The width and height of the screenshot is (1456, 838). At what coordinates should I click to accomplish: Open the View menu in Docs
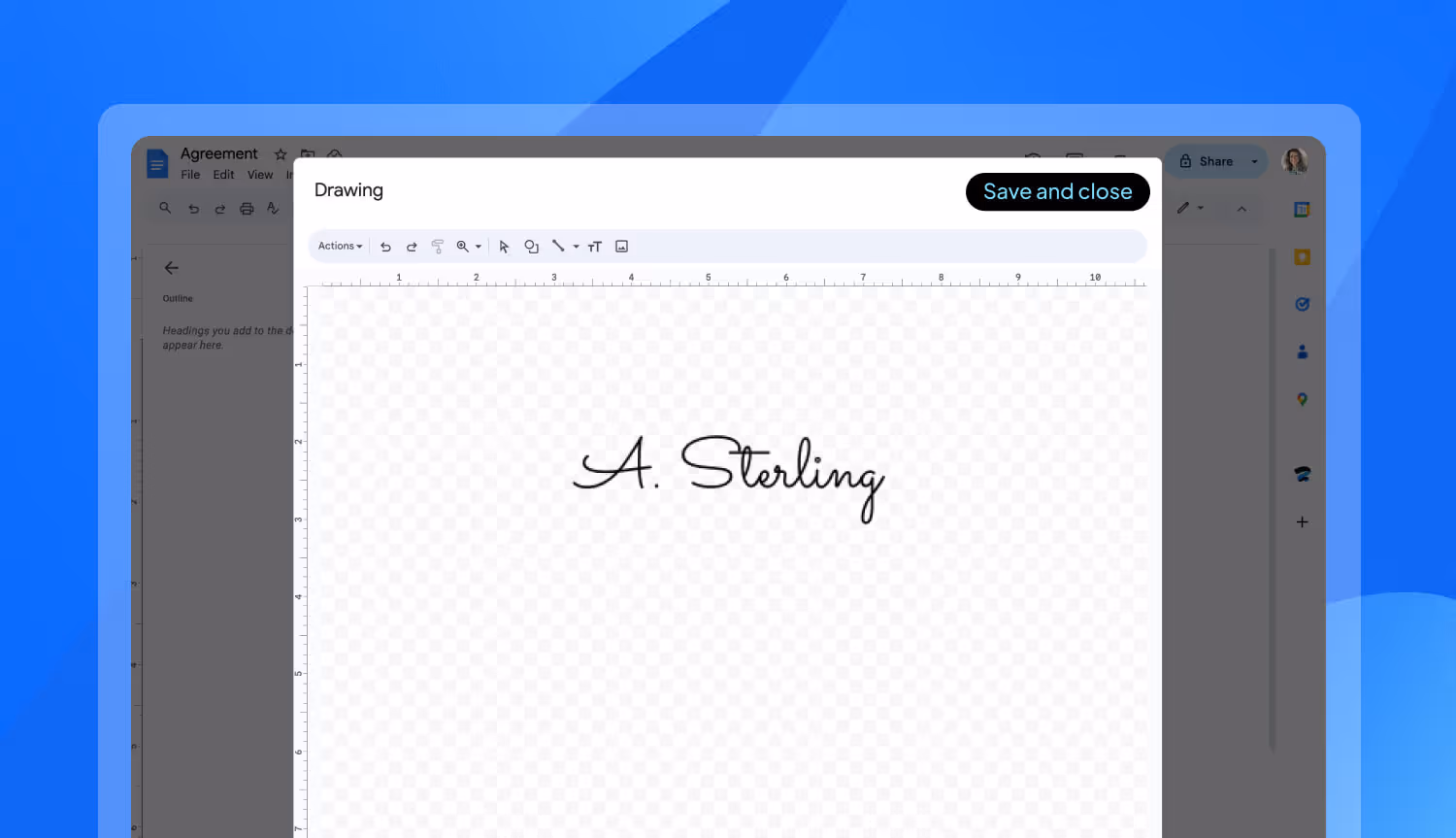pyautogui.click(x=260, y=175)
